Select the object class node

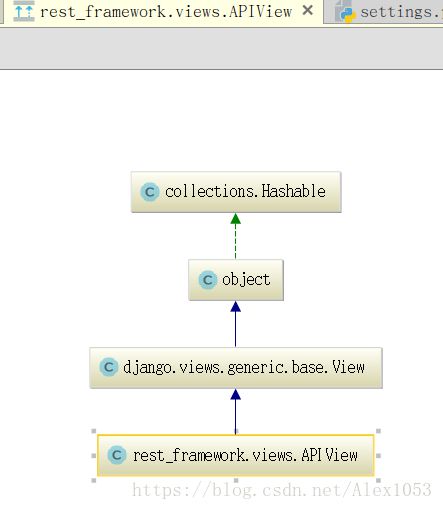pos(236,280)
